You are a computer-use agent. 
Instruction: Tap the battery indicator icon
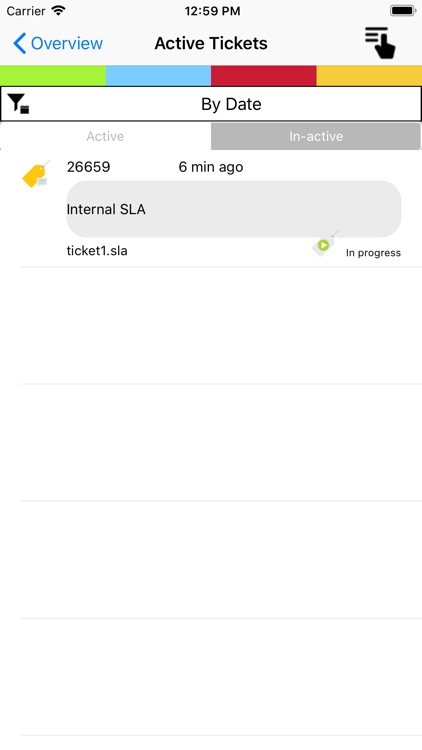click(x=403, y=11)
